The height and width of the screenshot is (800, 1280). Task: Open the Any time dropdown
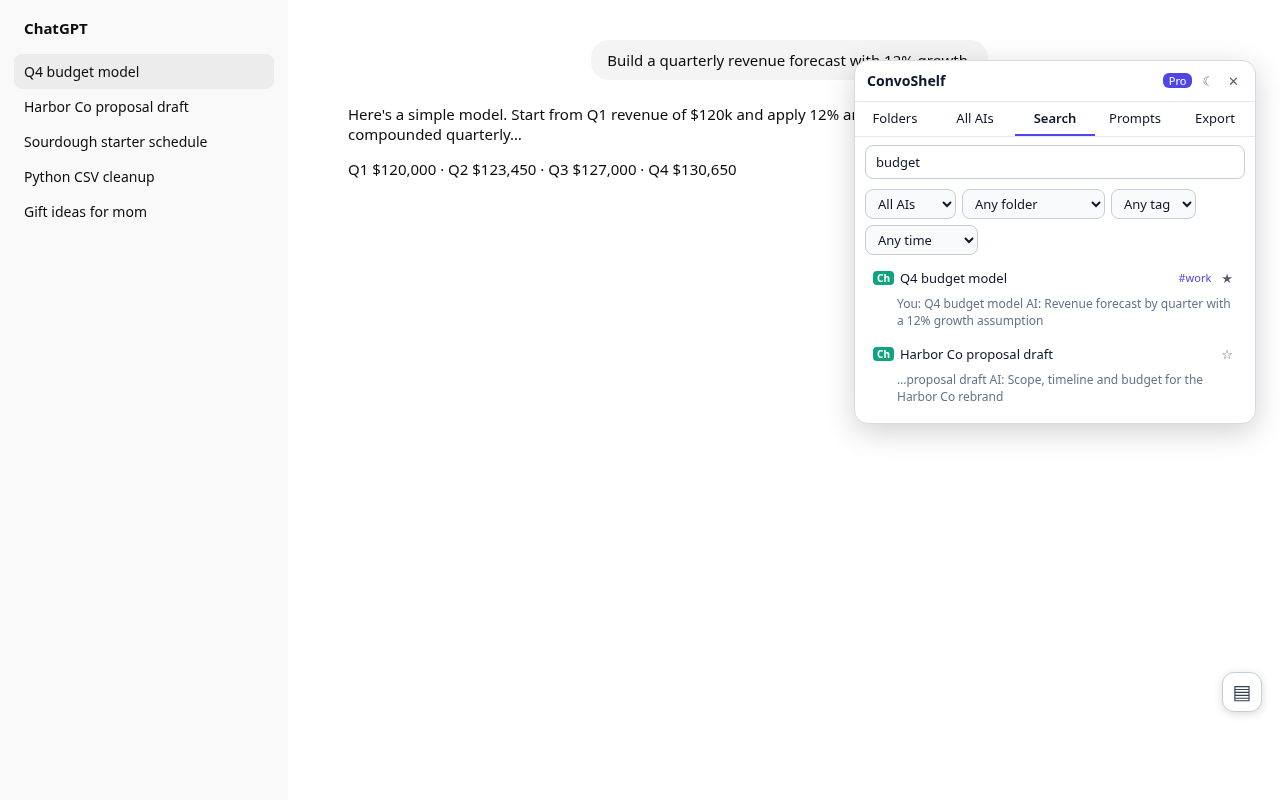[x=921, y=240]
